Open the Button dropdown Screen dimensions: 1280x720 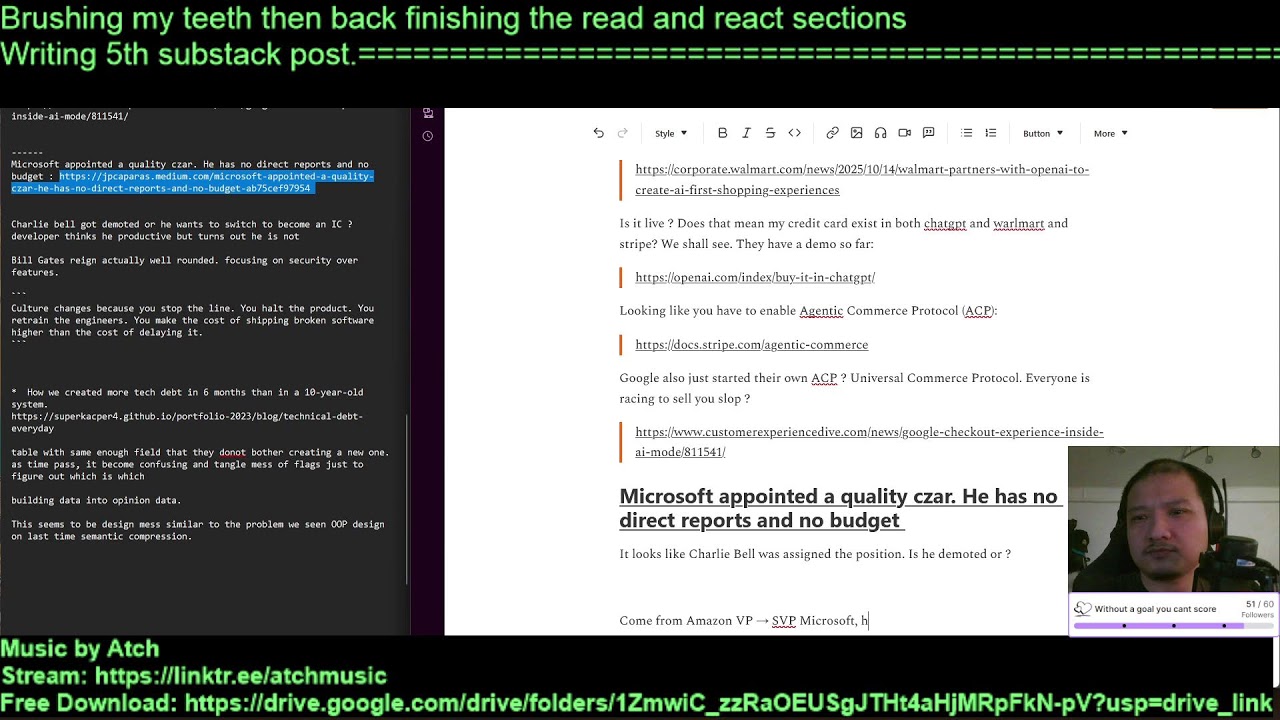coord(1042,133)
